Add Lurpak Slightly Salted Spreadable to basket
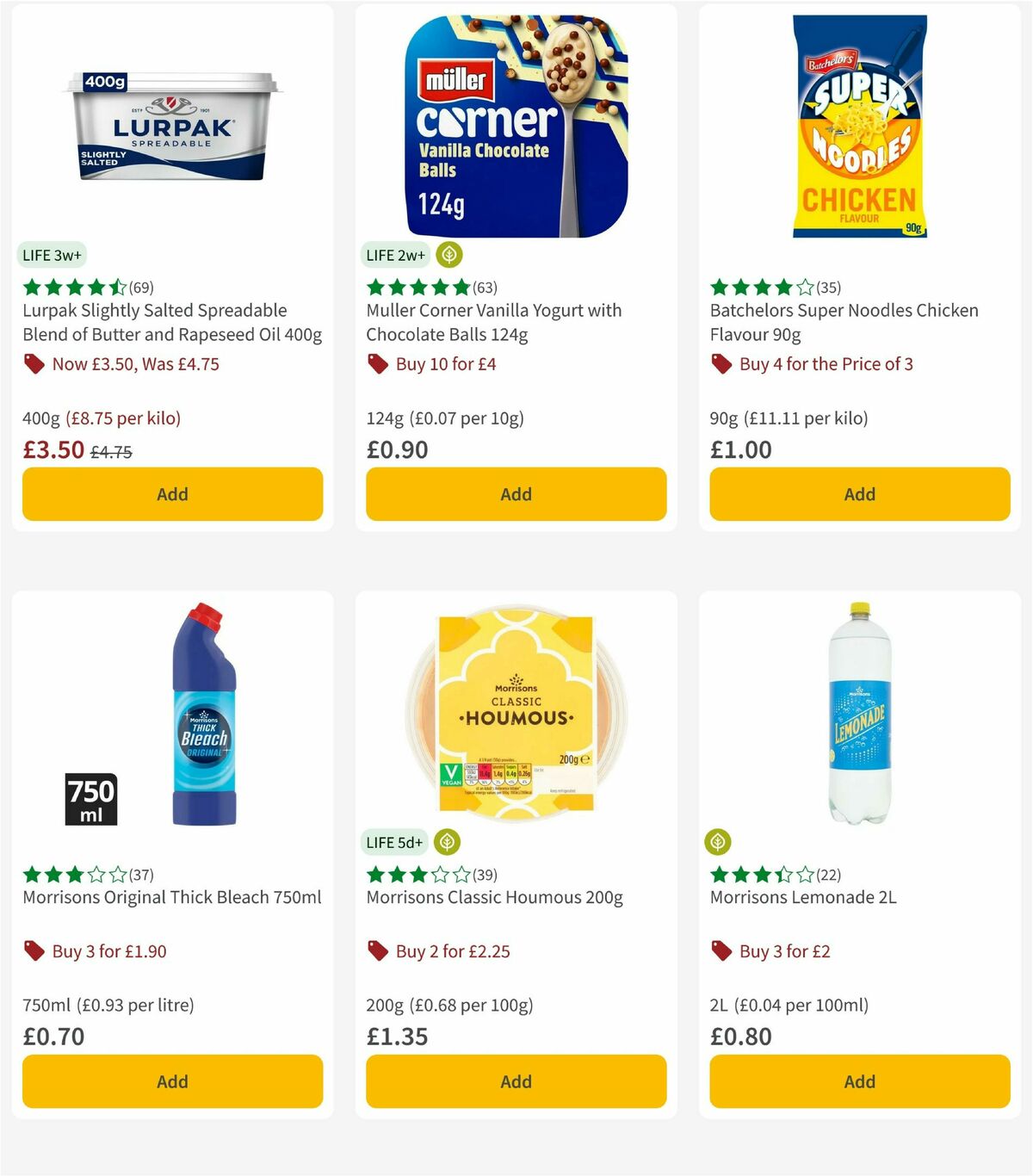This screenshot has width=1033, height=1176. 172,494
